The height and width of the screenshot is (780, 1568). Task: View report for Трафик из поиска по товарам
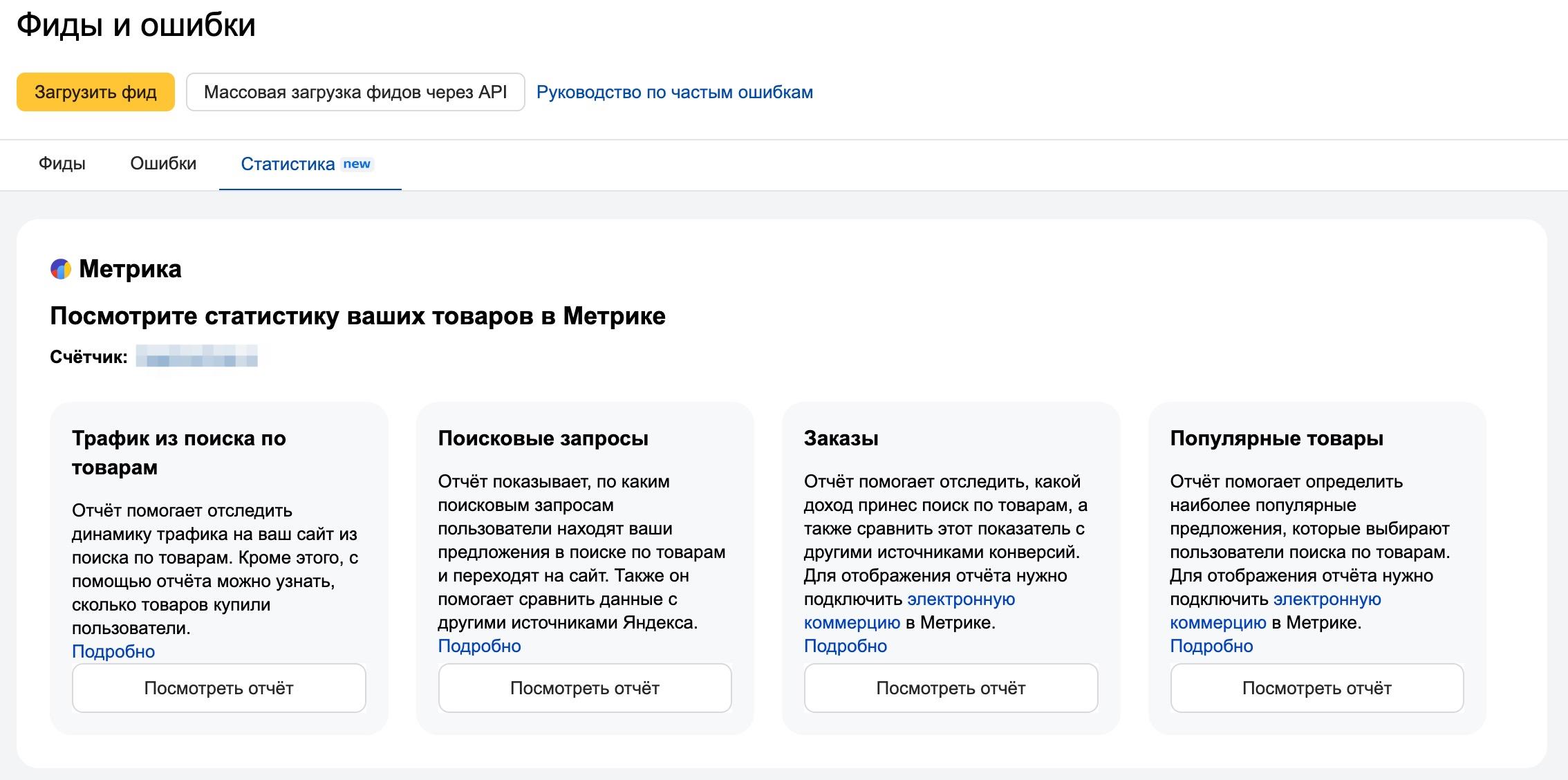click(x=218, y=688)
